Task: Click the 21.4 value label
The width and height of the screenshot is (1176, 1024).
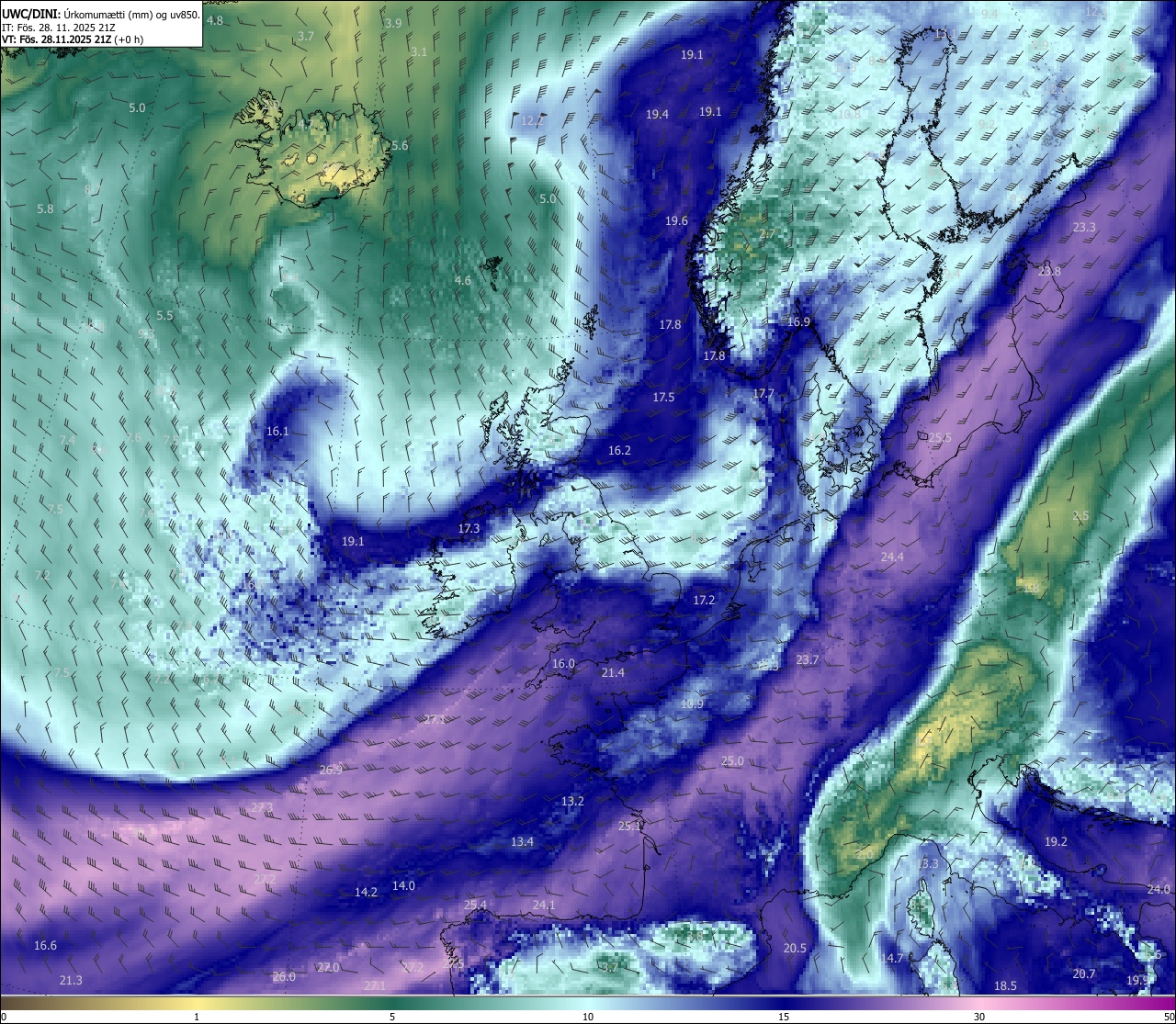Action: pyautogui.click(x=613, y=673)
